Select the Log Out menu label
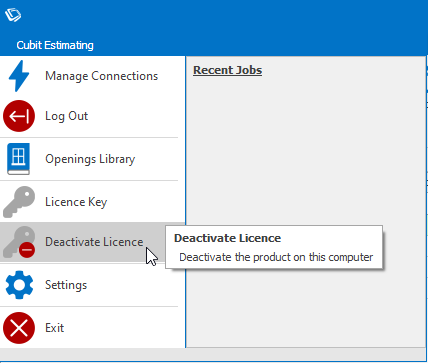 pos(66,116)
